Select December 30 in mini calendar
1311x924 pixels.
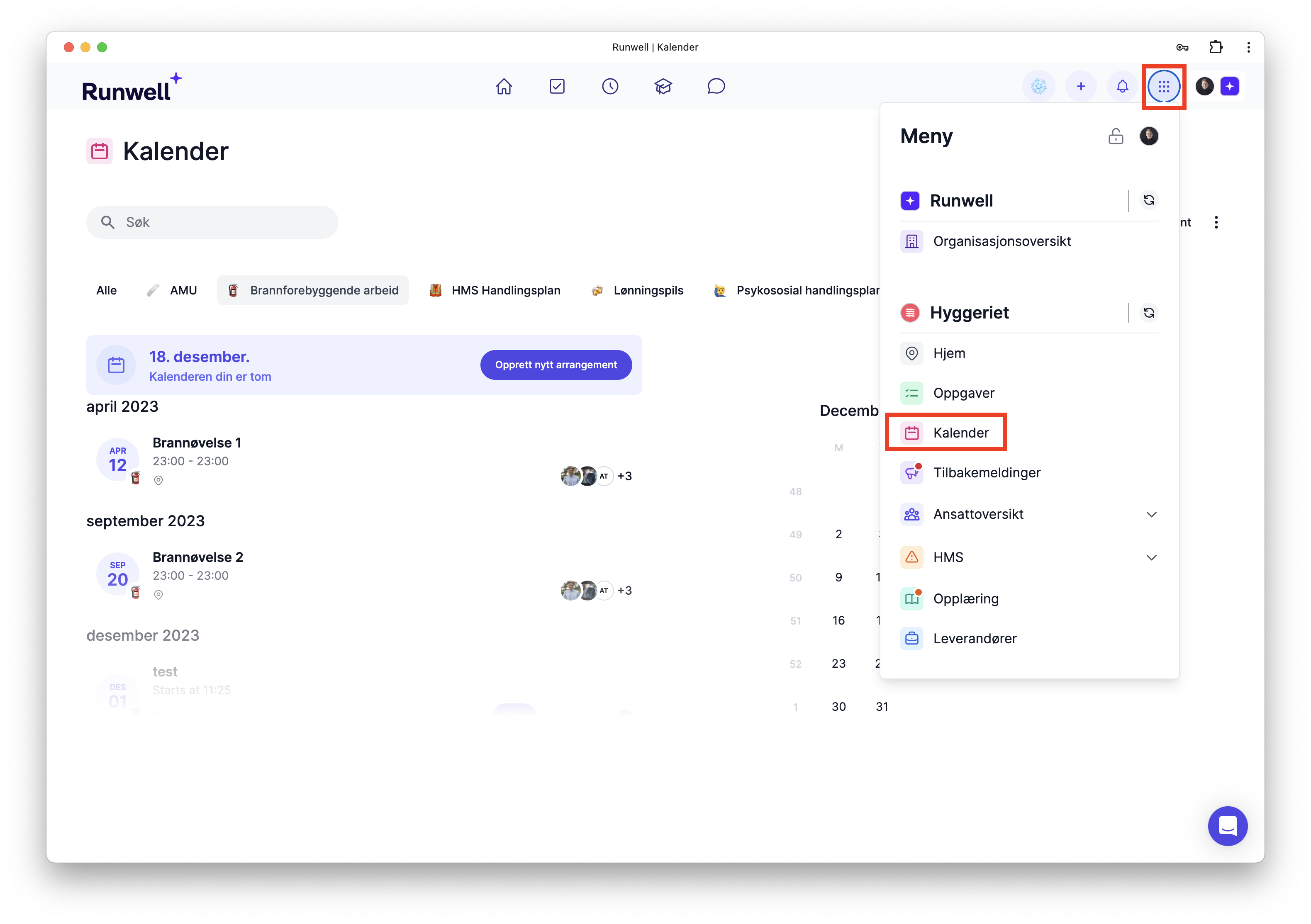838,707
